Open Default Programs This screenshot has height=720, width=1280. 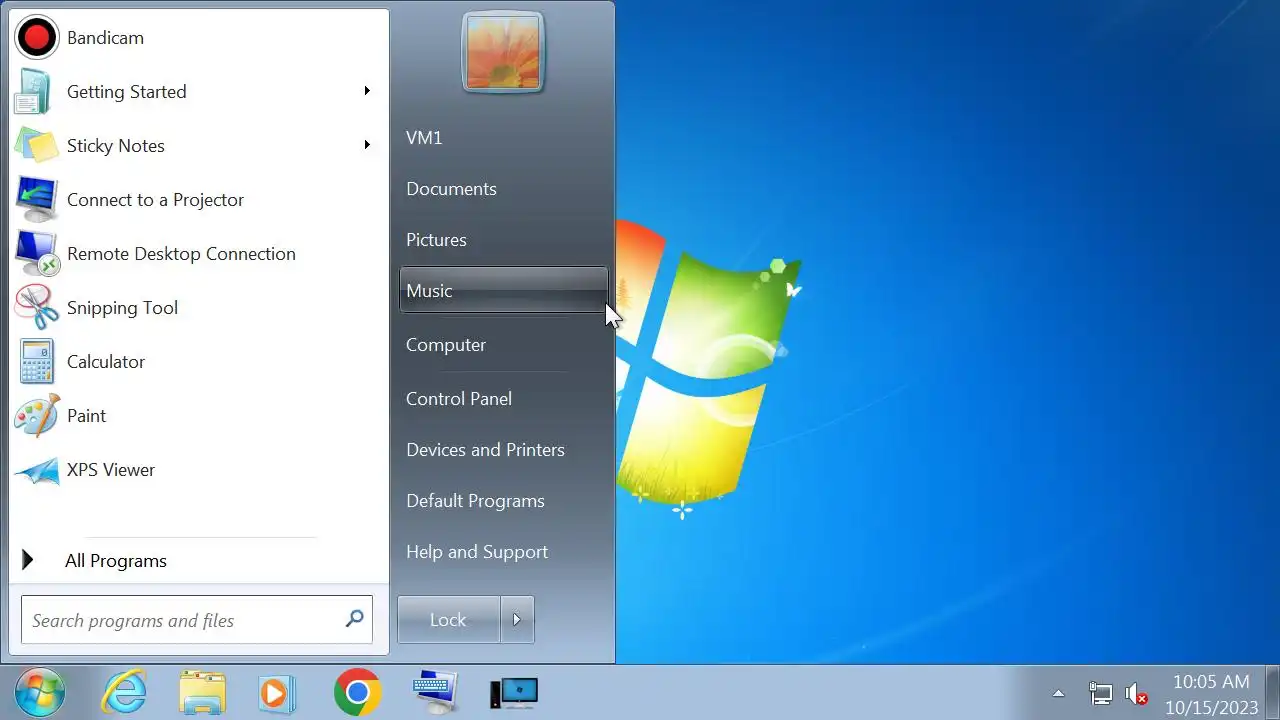[503, 501]
